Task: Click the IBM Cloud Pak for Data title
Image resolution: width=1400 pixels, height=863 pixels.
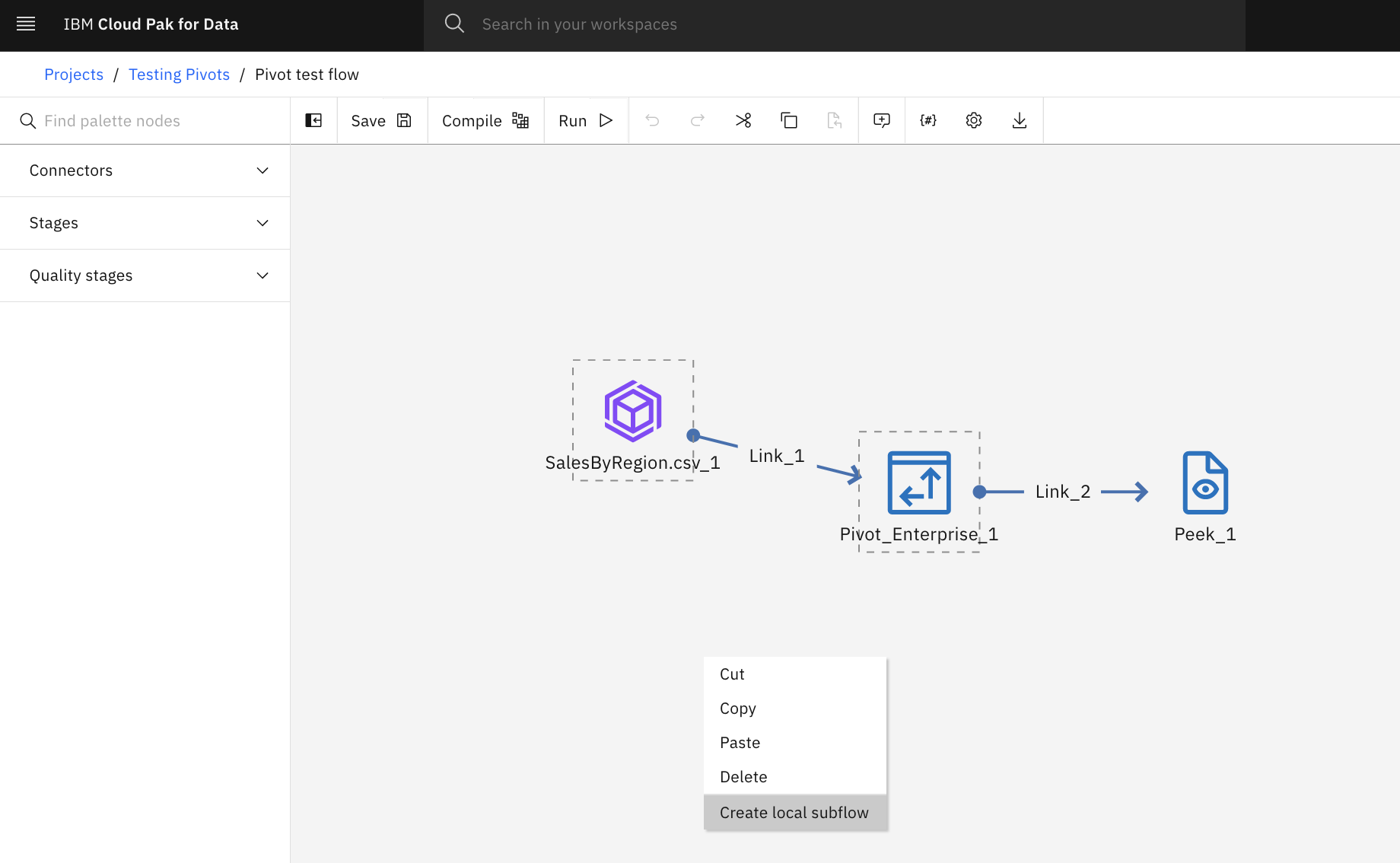Action: [x=151, y=24]
